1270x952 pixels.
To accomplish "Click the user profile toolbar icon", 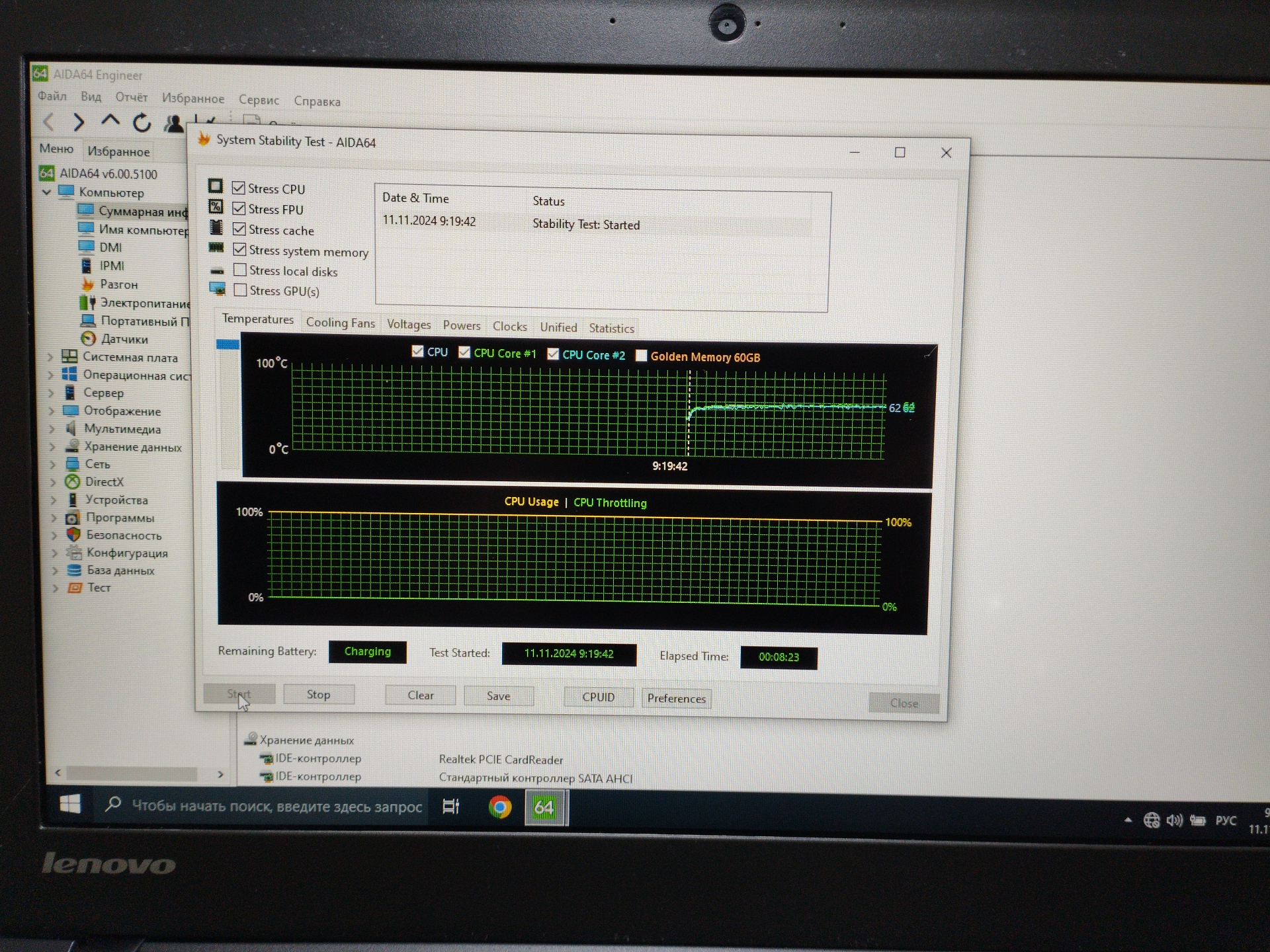I will coord(174,124).
